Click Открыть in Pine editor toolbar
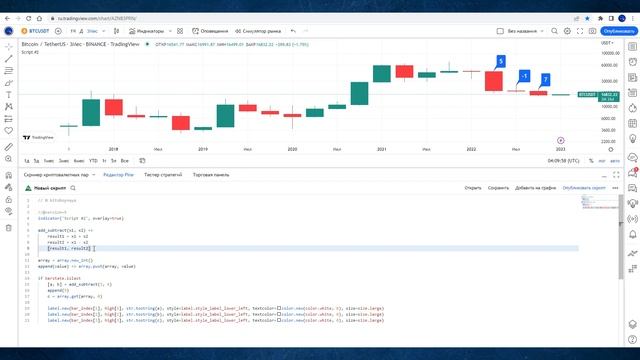The height and width of the screenshot is (360, 640). [473, 188]
